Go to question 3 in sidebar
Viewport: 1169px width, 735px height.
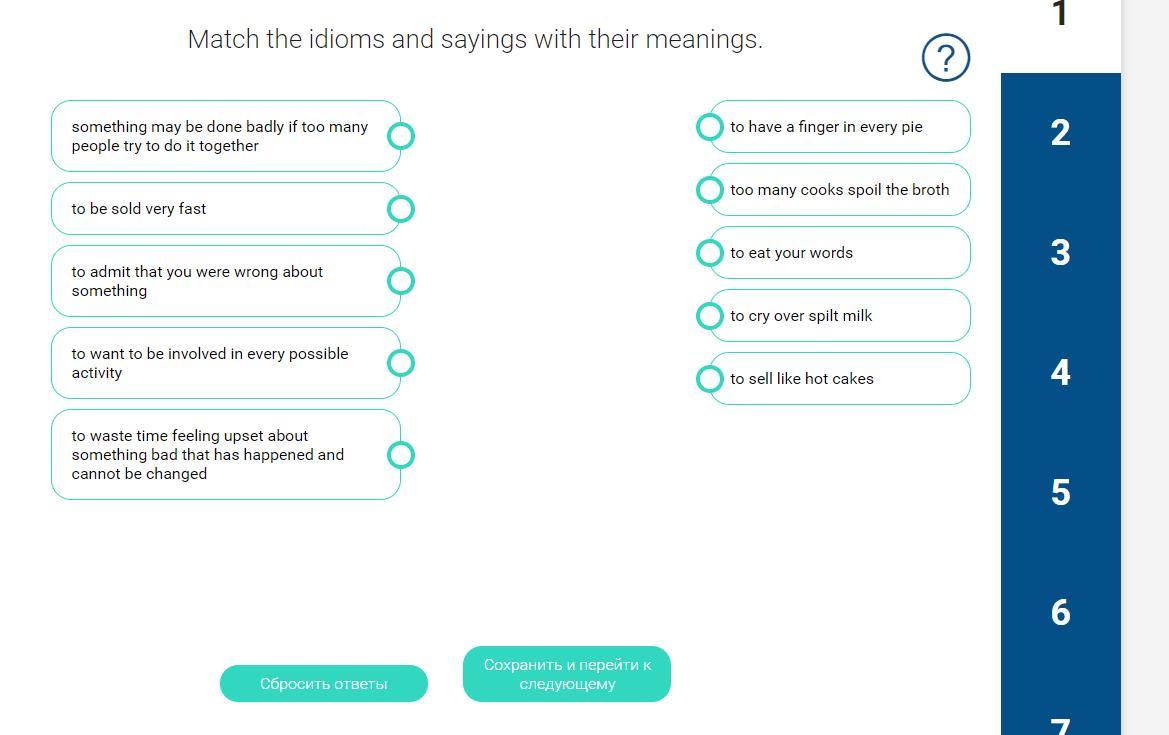point(1060,253)
